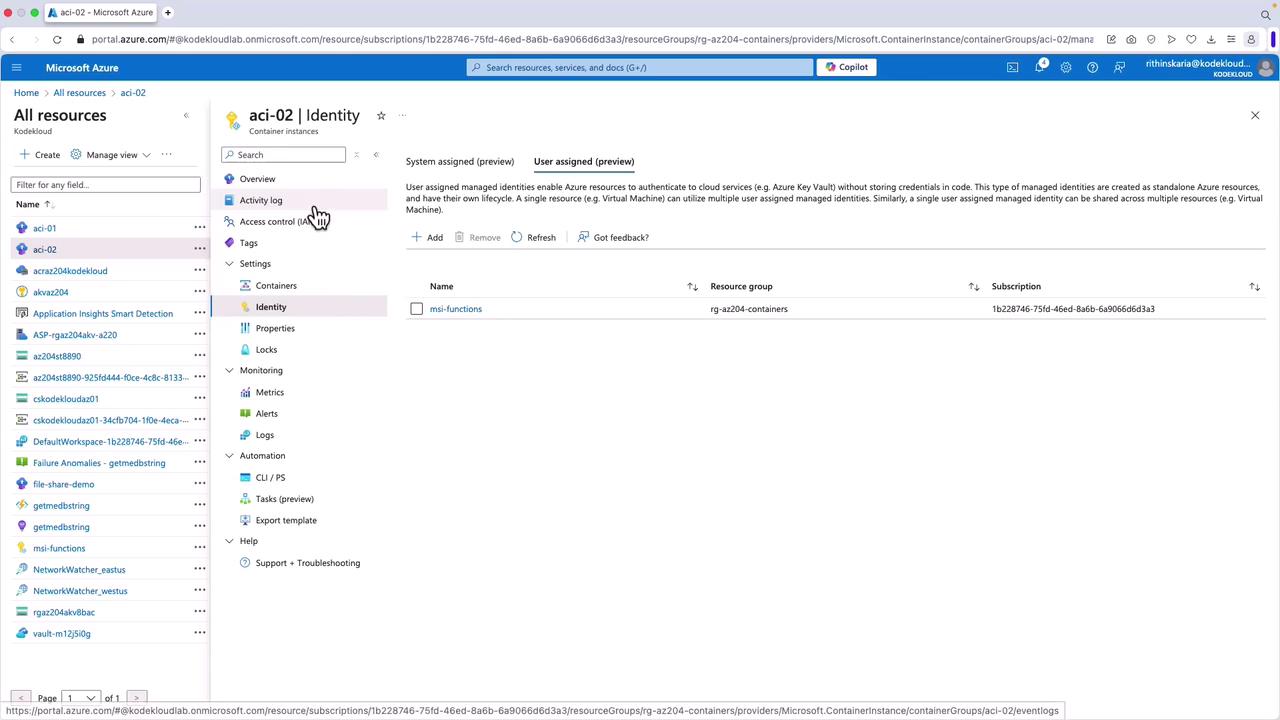Open Alerts under Monitoring

(x=267, y=414)
